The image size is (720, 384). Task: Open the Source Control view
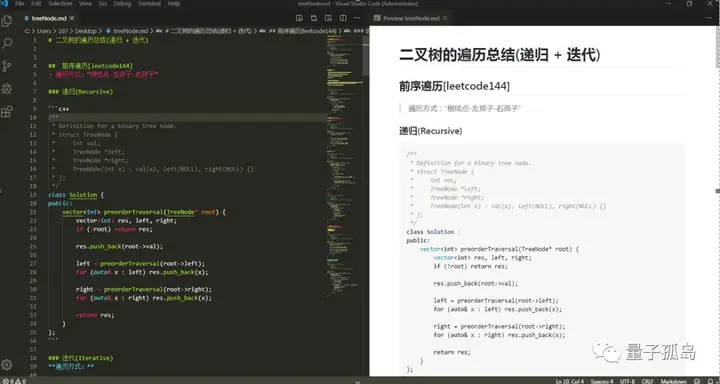coord(7,67)
